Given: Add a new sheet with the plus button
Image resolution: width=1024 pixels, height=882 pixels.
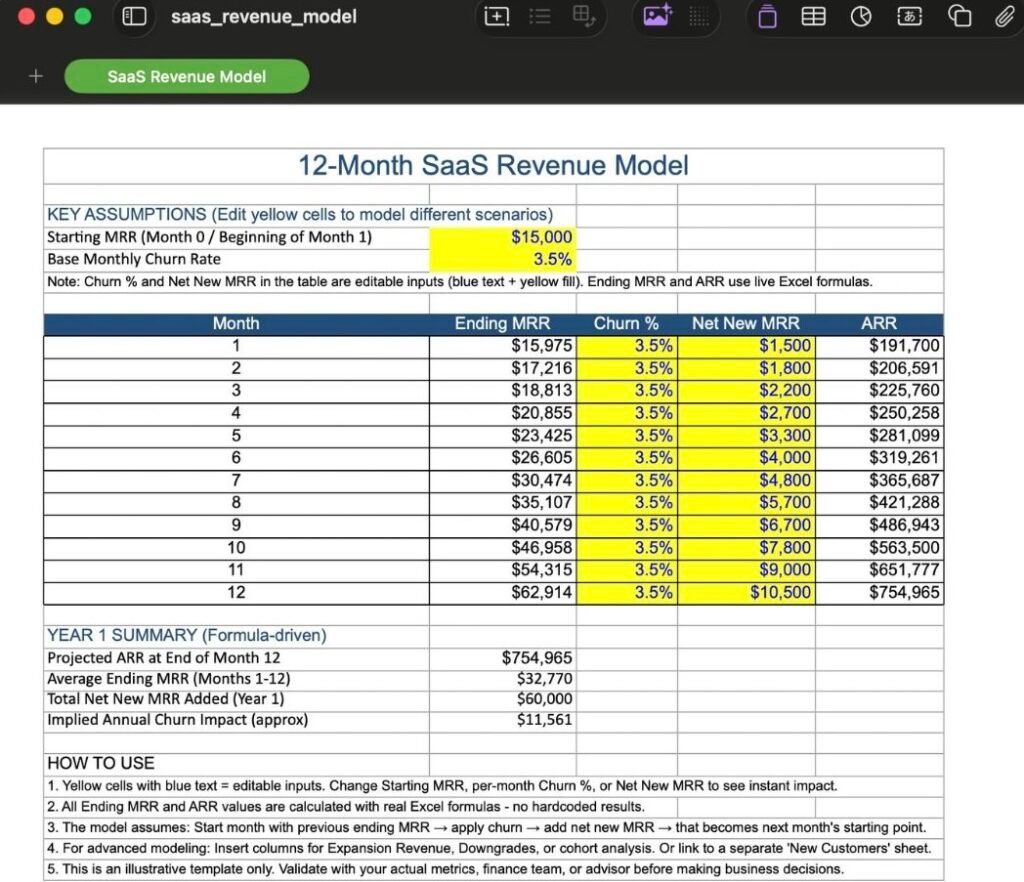Looking at the screenshot, I should (36, 76).
